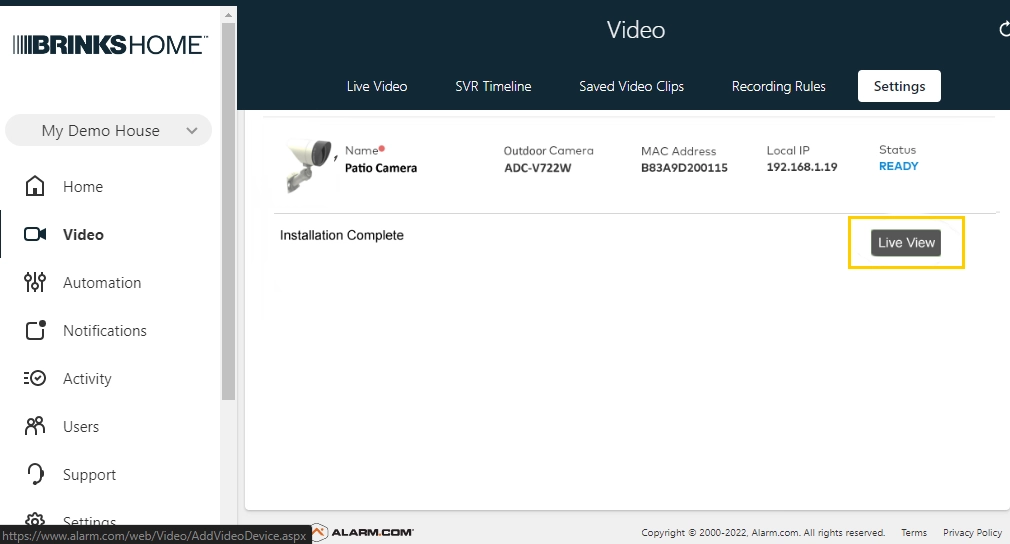Screen dimensions: 1010x544
Task: Click the Home house icon in sidebar
Action: click(x=35, y=186)
